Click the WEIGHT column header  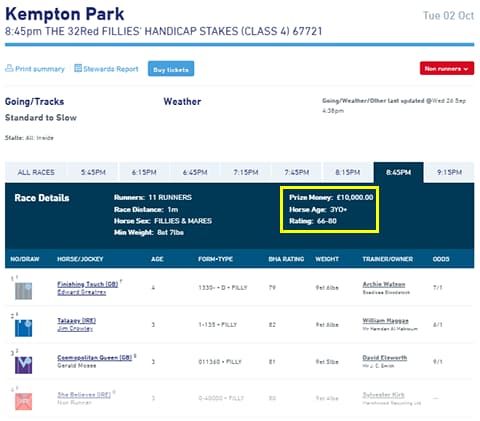(327, 259)
